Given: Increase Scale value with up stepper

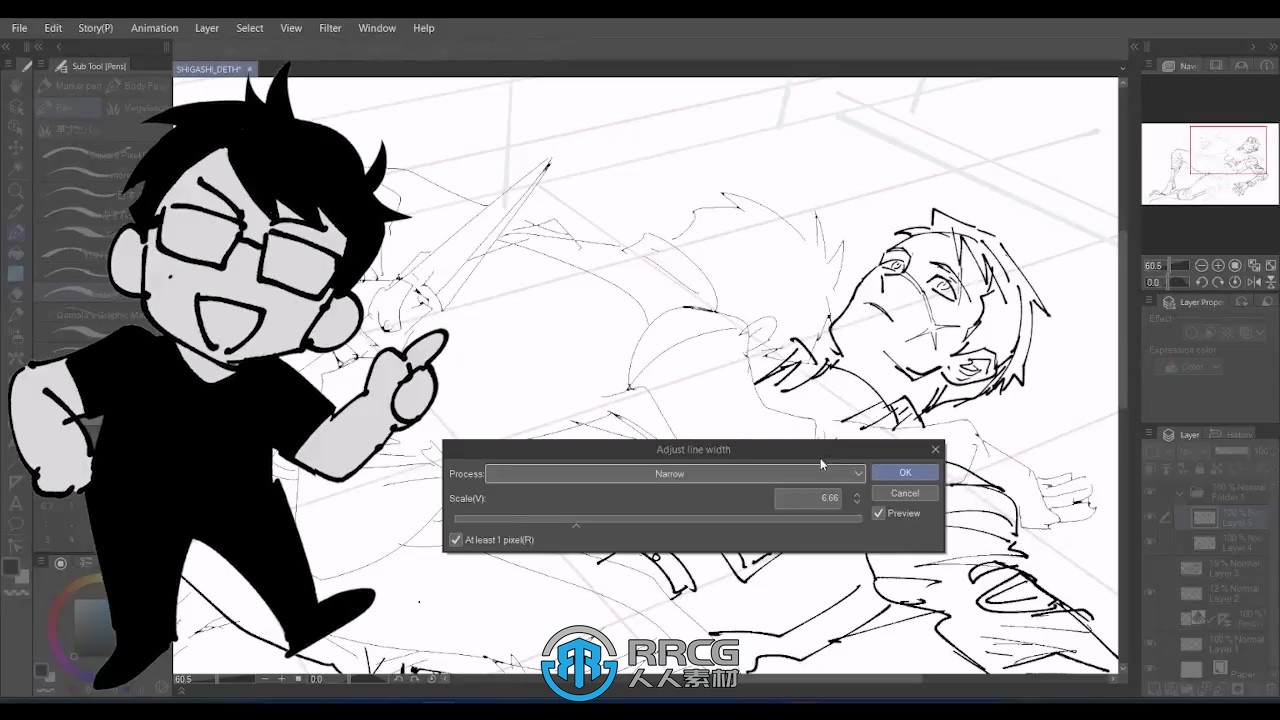Looking at the screenshot, I should pos(856,494).
